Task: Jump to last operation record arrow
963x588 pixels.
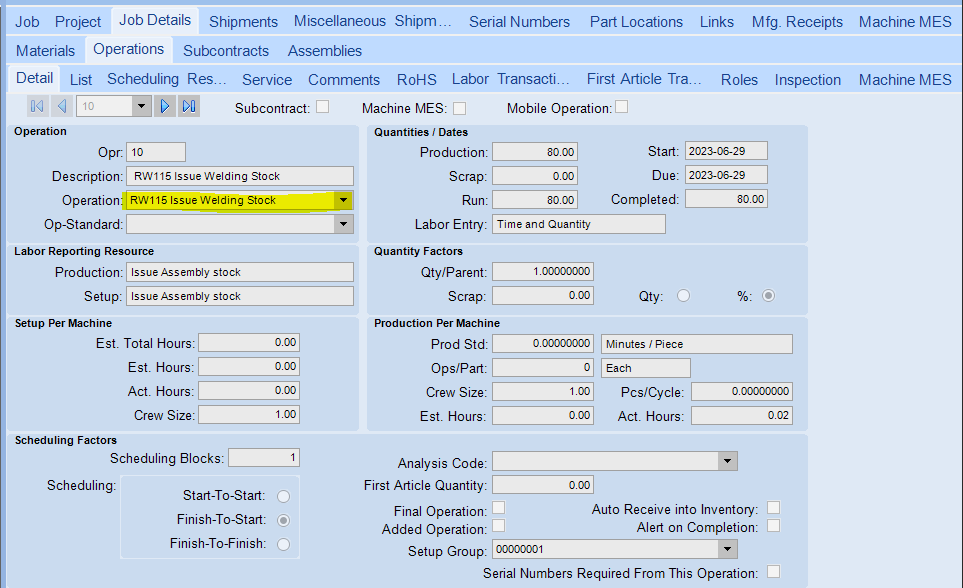Action: 189,106
